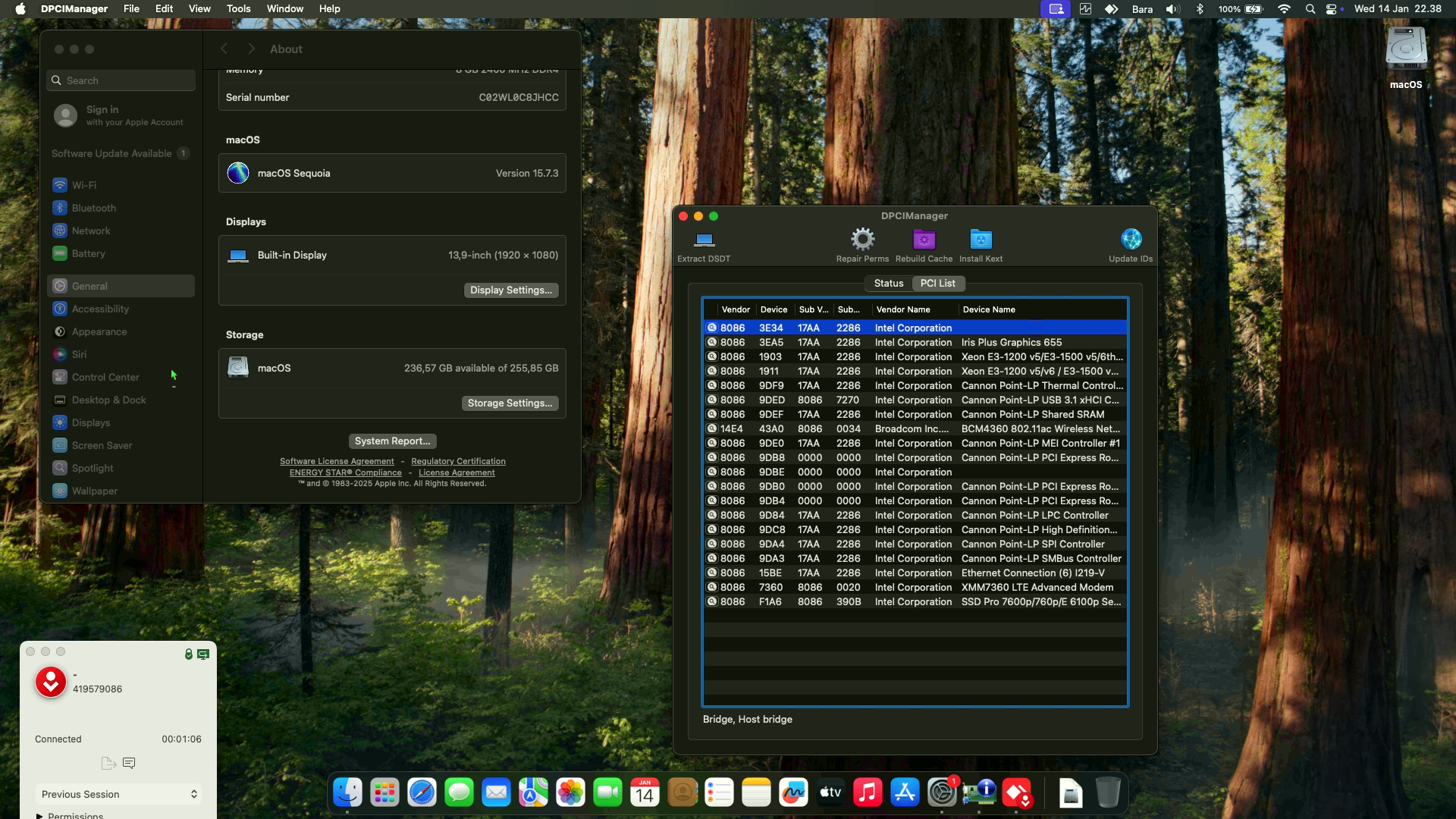Expand the Permissions disclosure triangle
This screenshot has height=819, width=1456.
[39, 816]
